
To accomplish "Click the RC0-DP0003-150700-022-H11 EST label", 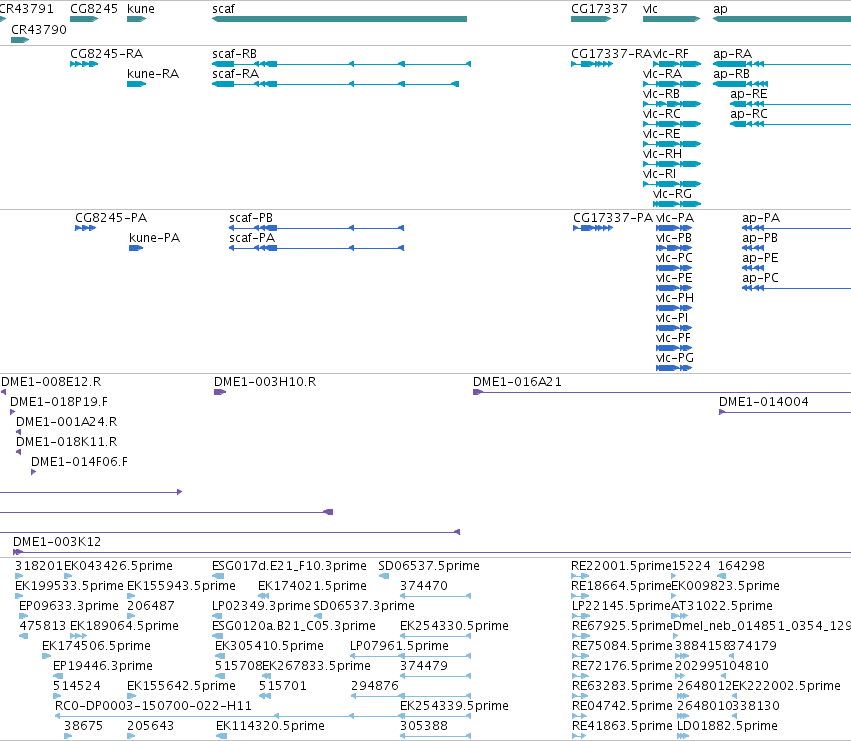I will point(153,706).
